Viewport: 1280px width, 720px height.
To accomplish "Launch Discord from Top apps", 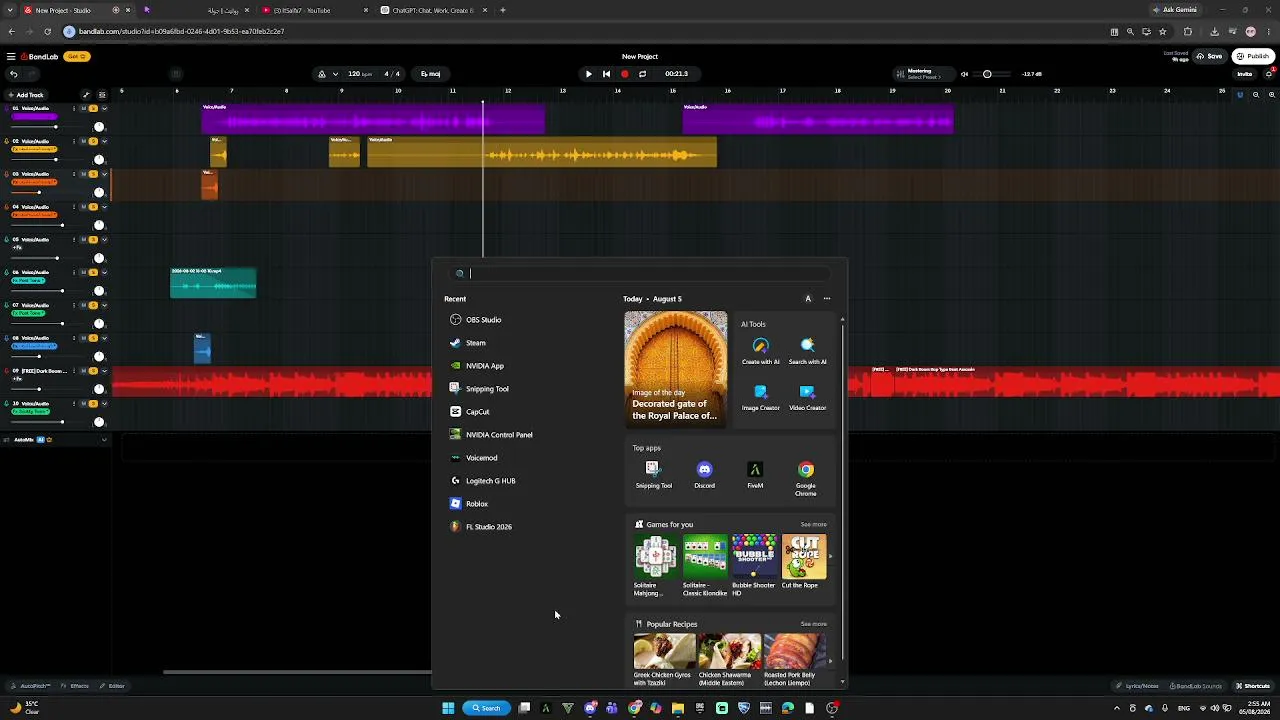I will tap(704, 475).
